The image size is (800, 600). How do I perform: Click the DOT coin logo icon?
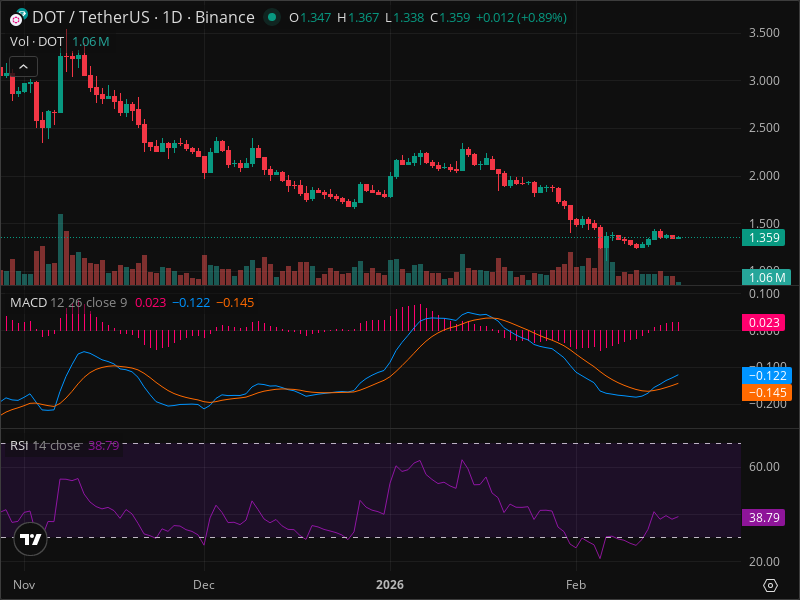[18, 17]
